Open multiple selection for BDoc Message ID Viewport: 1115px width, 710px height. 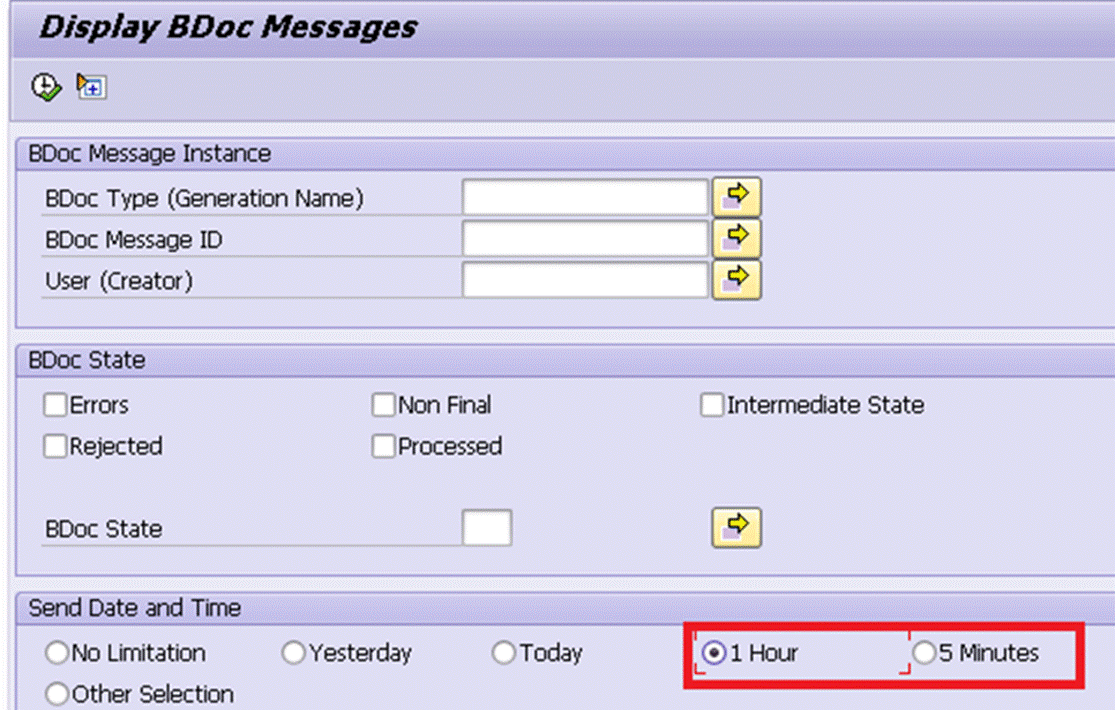tap(736, 238)
